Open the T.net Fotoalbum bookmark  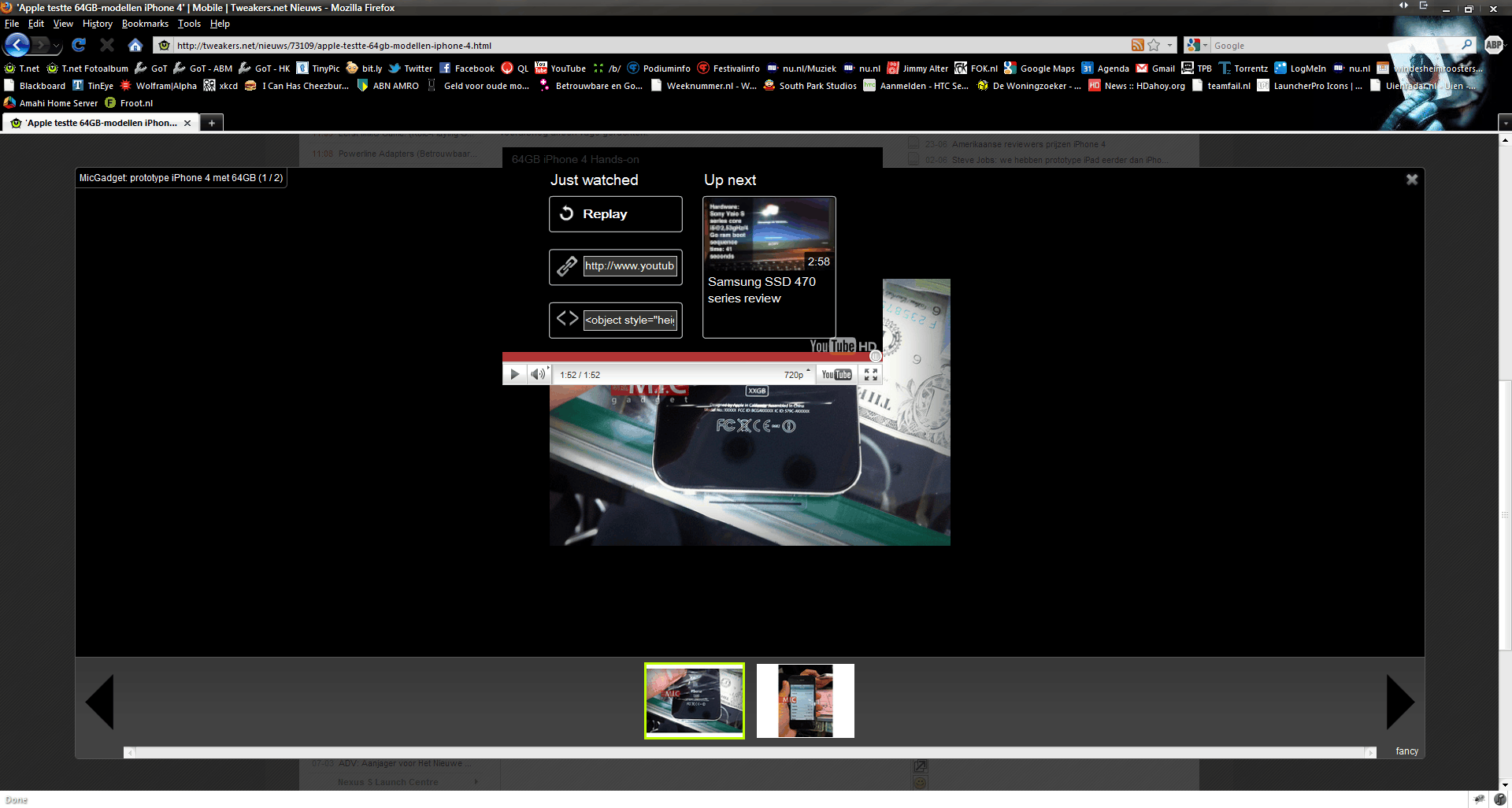pyautogui.click(x=87, y=69)
